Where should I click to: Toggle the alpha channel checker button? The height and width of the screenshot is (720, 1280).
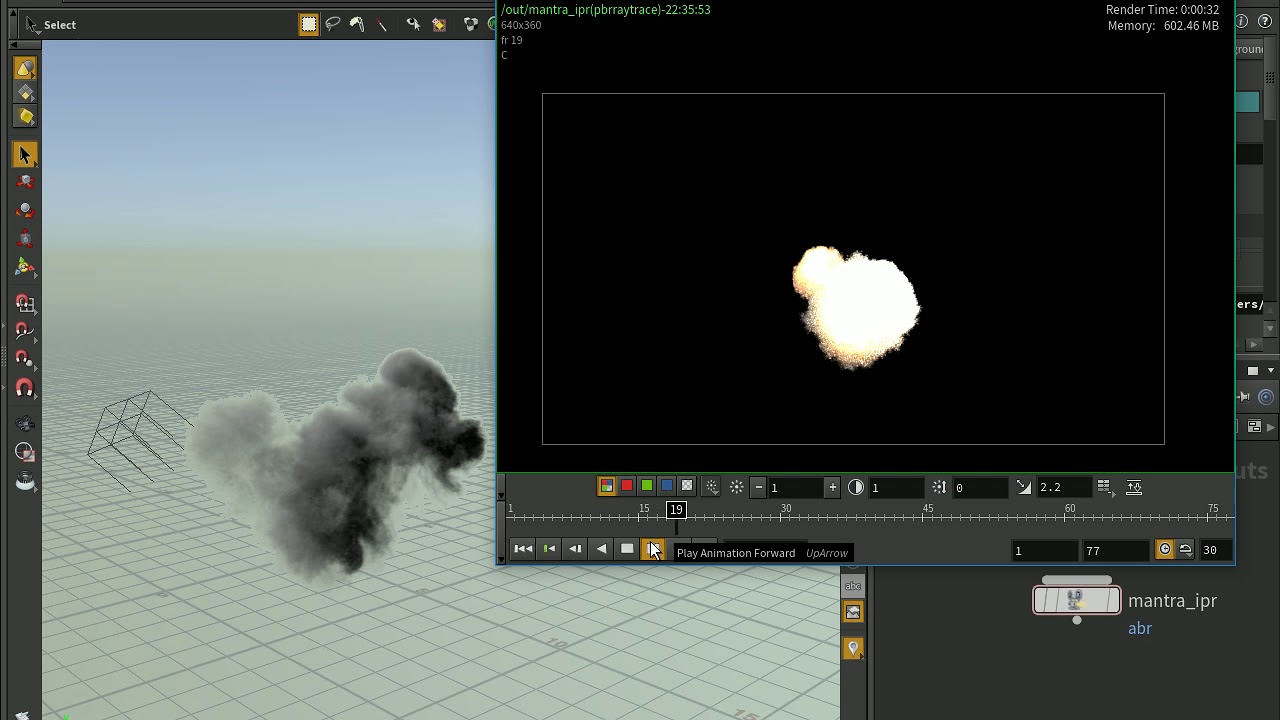tap(687, 487)
